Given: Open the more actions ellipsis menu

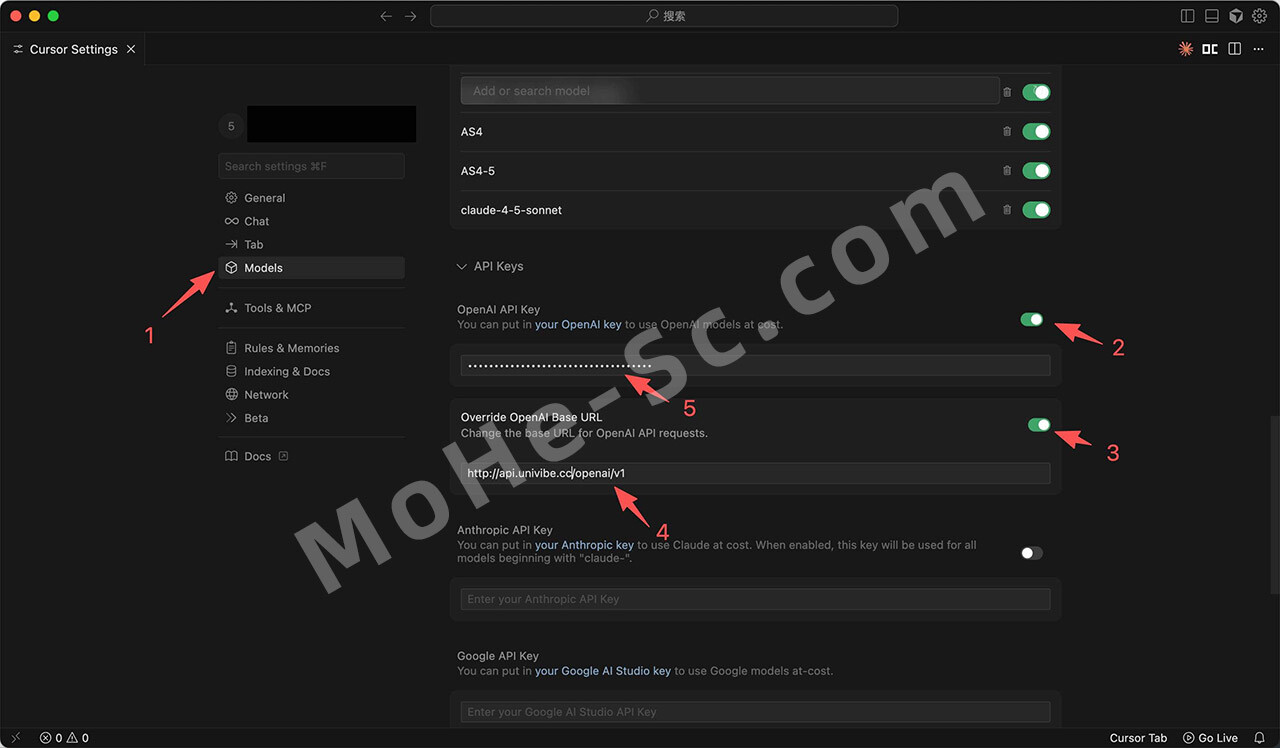Looking at the screenshot, I should click(1259, 49).
